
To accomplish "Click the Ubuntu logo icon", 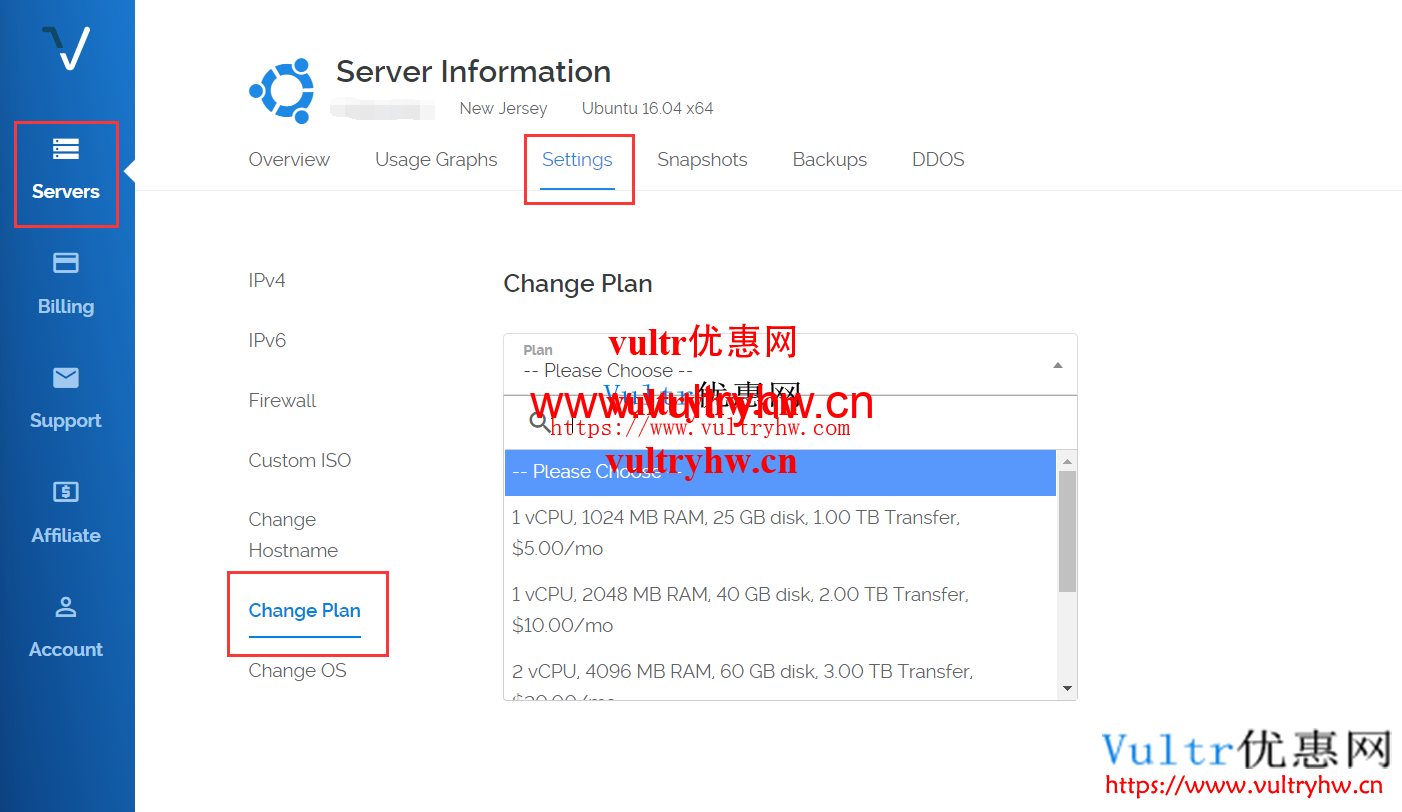I will tap(281, 91).
